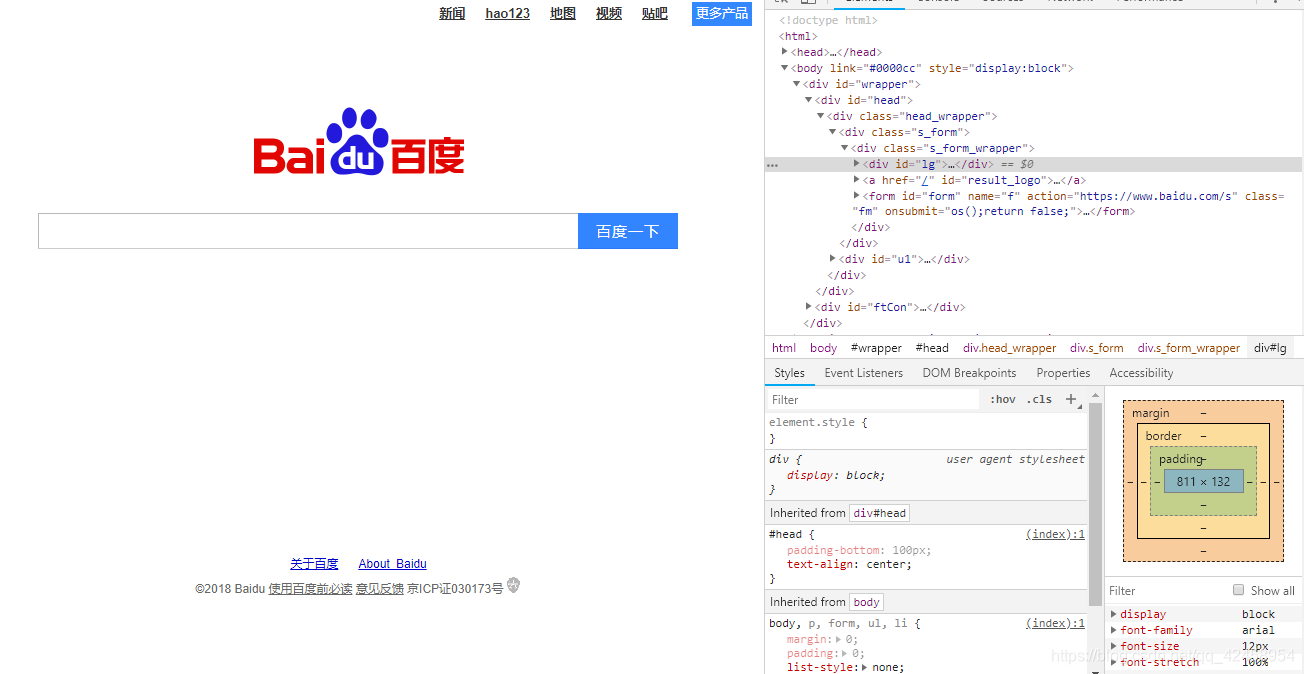Image resolution: width=1304 pixels, height=674 pixels.
Task: Open the 更多产品 button
Action: (x=722, y=13)
